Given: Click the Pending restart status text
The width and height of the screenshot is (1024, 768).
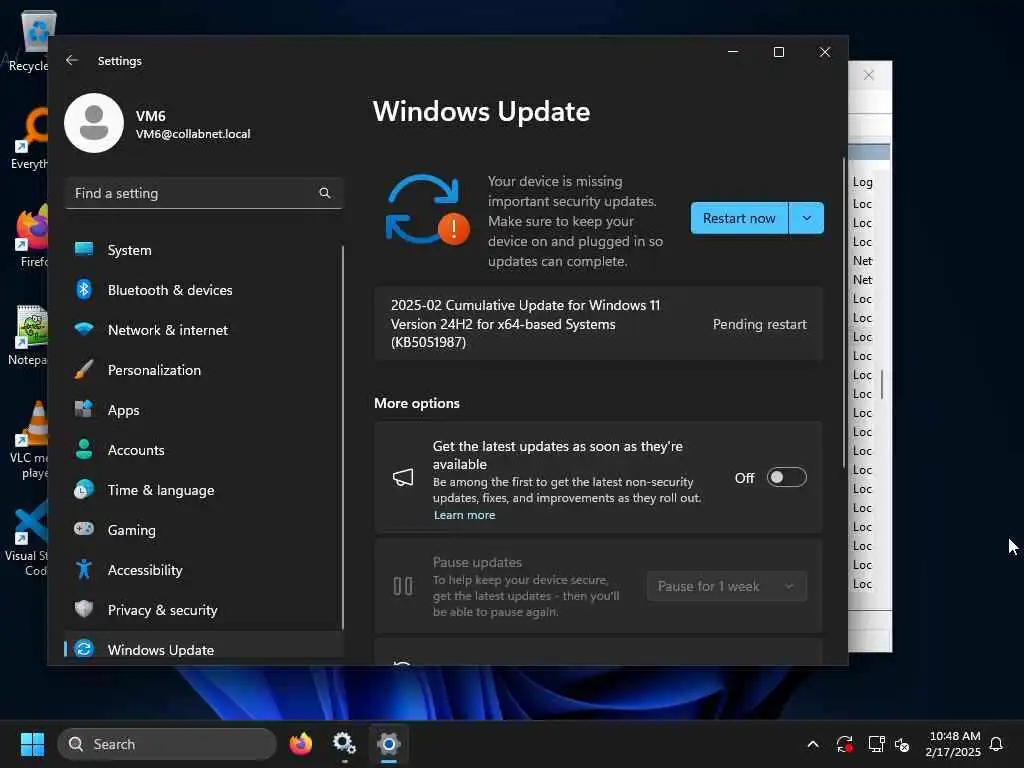Looking at the screenshot, I should pyautogui.click(x=760, y=324).
